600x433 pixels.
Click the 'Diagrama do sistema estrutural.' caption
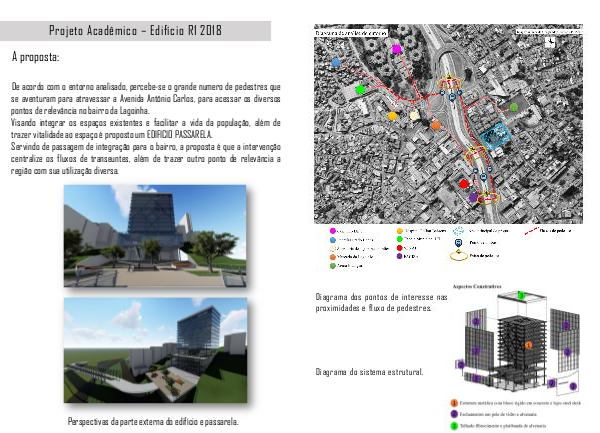coord(368,372)
